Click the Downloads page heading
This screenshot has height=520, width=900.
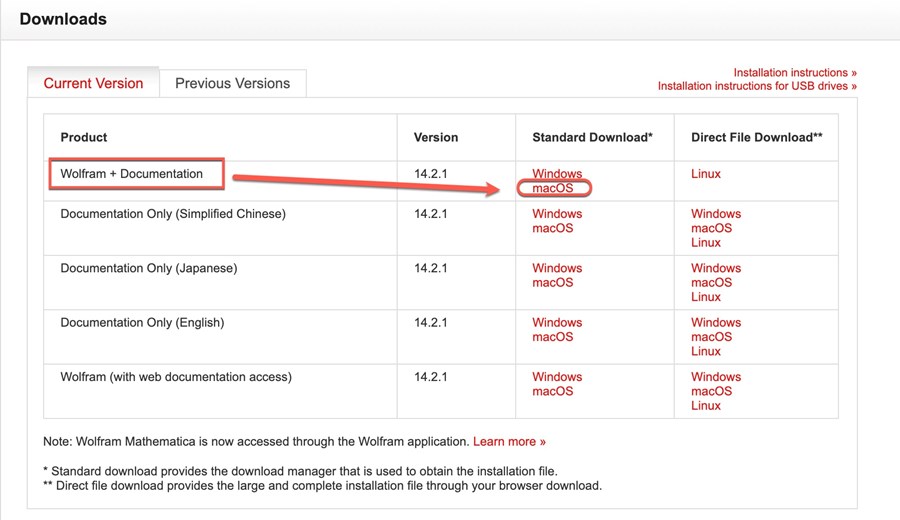pos(63,19)
